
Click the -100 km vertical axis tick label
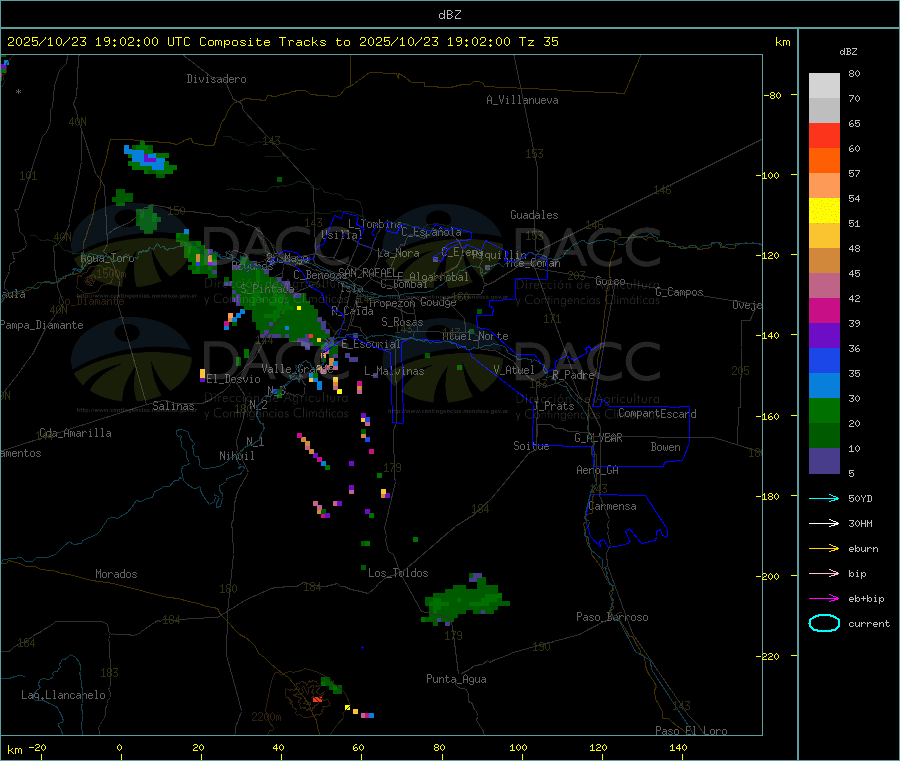(768, 176)
